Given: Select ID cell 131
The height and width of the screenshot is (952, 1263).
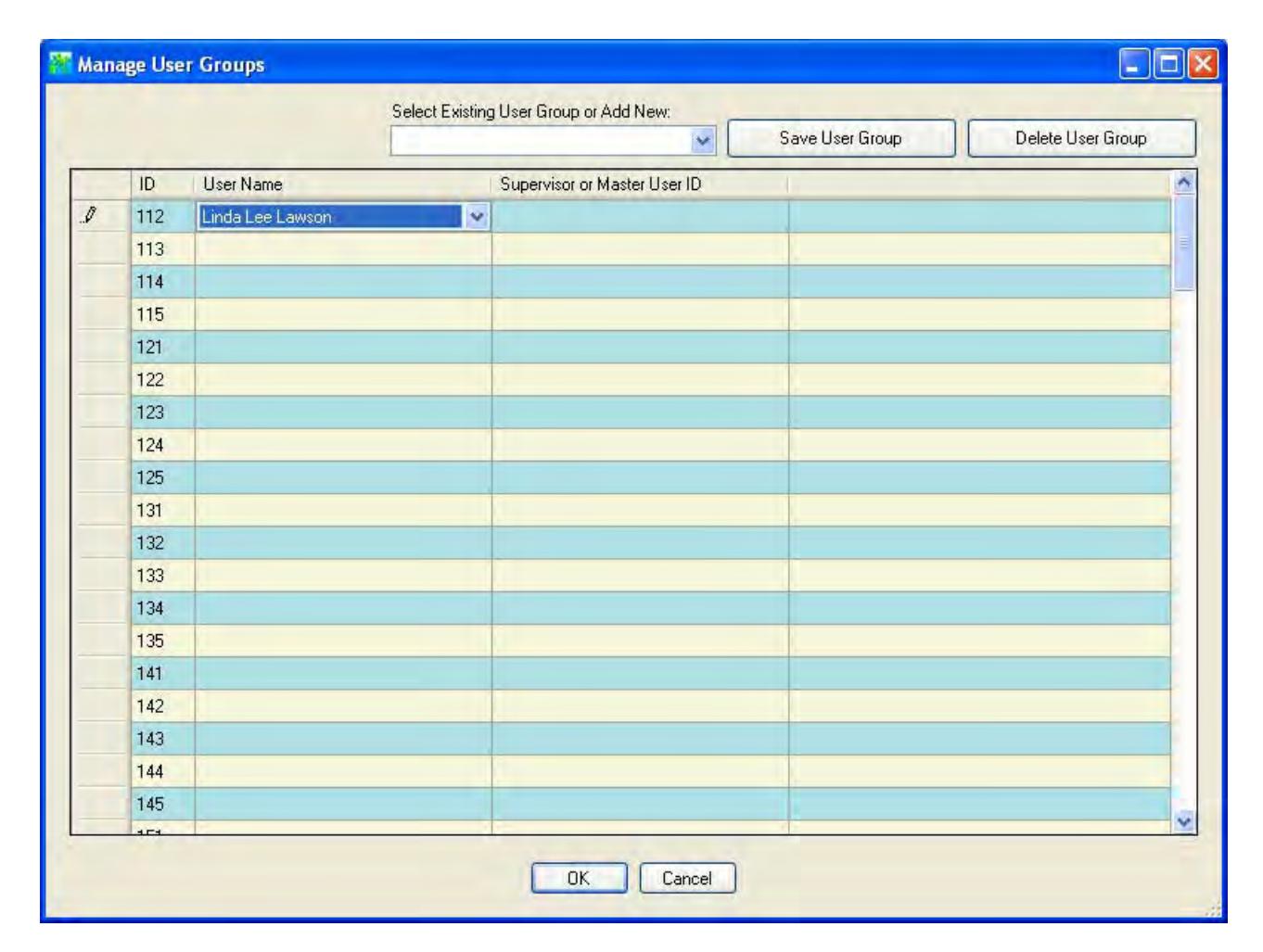Looking at the screenshot, I should (x=162, y=510).
